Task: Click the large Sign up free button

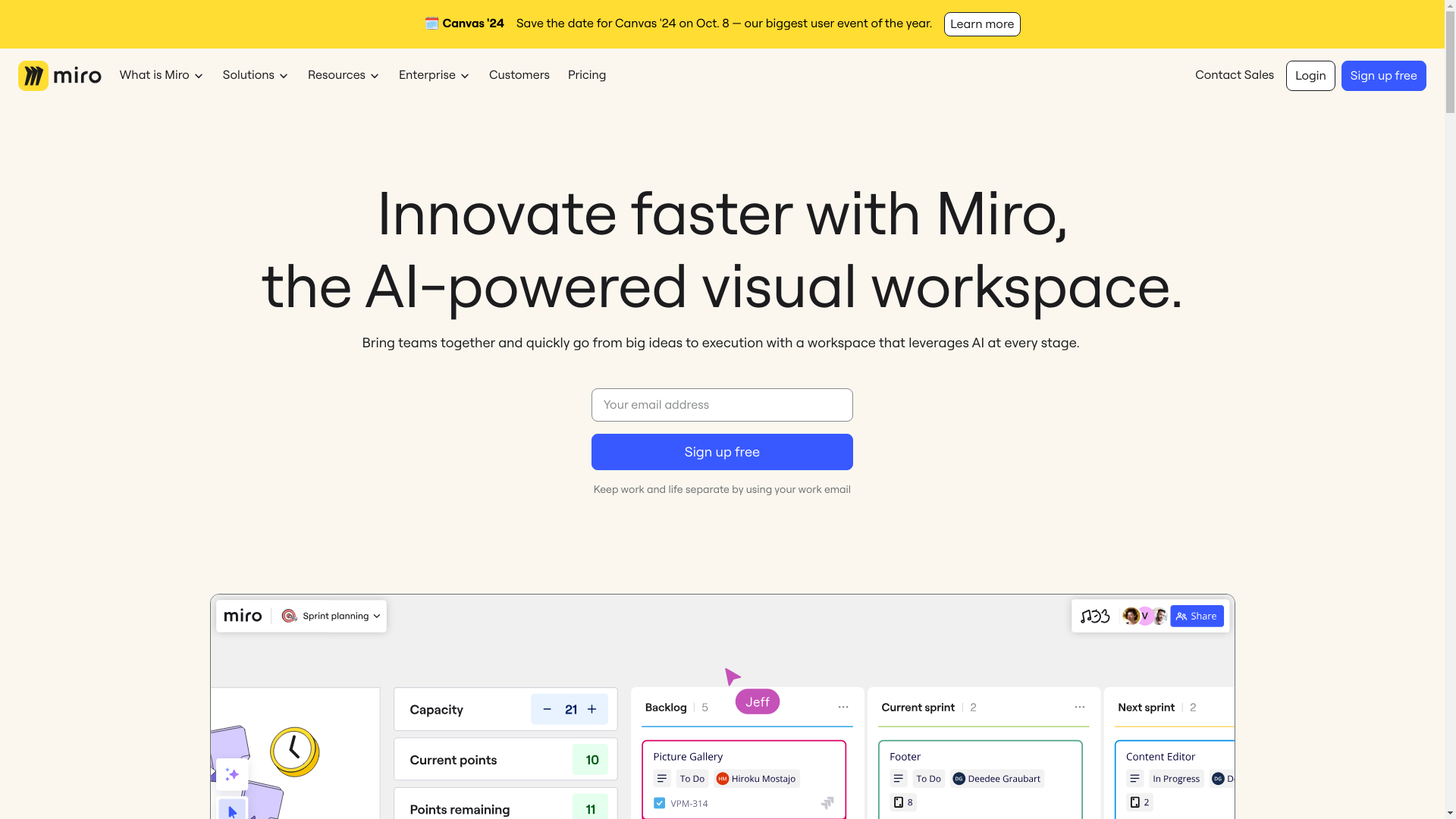Action: (722, 452)
